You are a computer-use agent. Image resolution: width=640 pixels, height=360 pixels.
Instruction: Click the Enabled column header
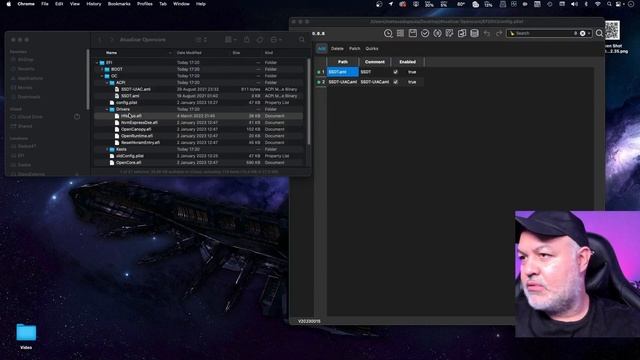407,62
